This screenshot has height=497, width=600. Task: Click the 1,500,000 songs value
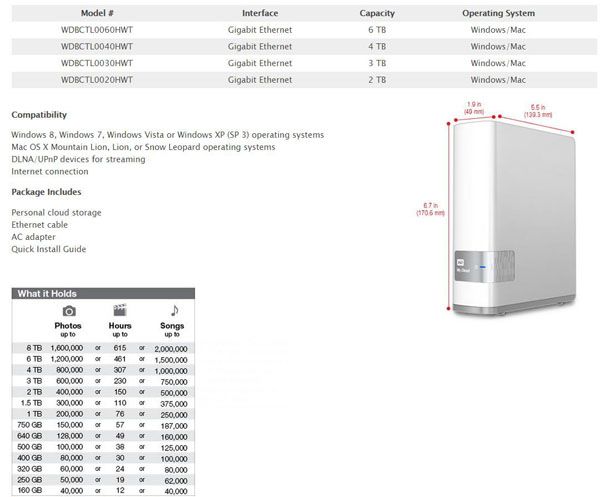click(x=171, y=360)
